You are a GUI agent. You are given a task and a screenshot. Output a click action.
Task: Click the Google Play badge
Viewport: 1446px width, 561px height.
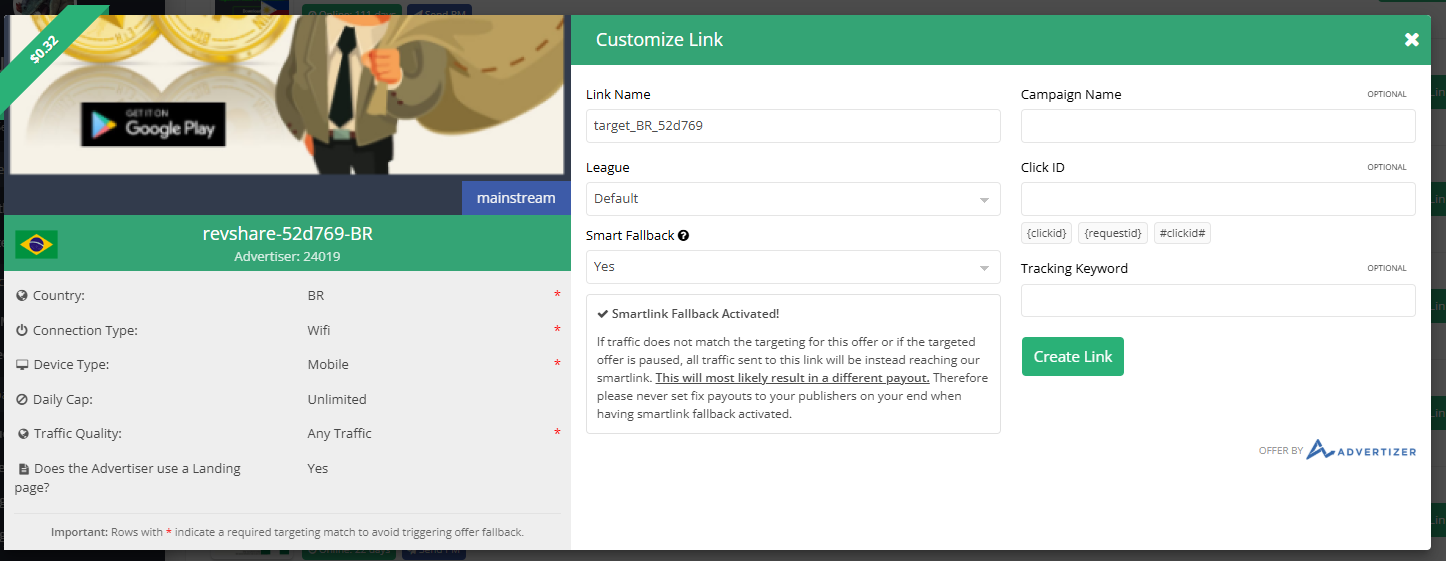153,124
